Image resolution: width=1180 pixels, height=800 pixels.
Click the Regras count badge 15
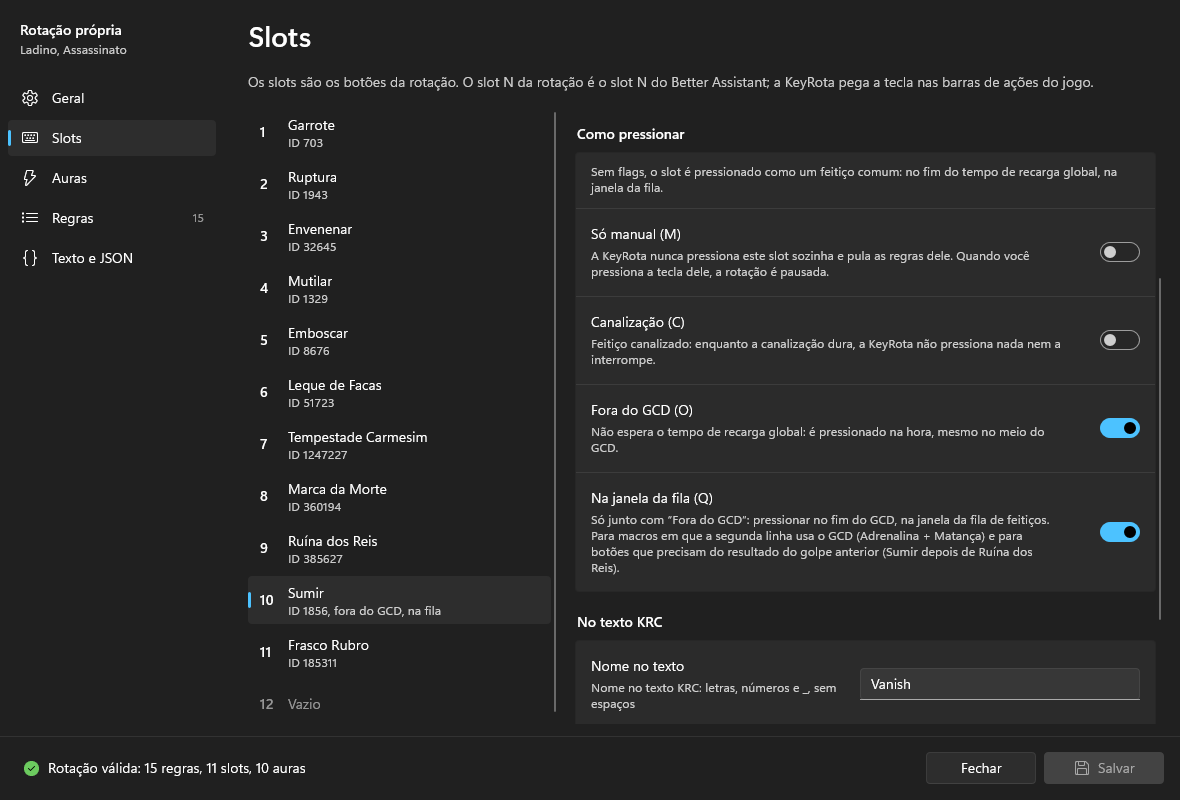tap(198, 218)
